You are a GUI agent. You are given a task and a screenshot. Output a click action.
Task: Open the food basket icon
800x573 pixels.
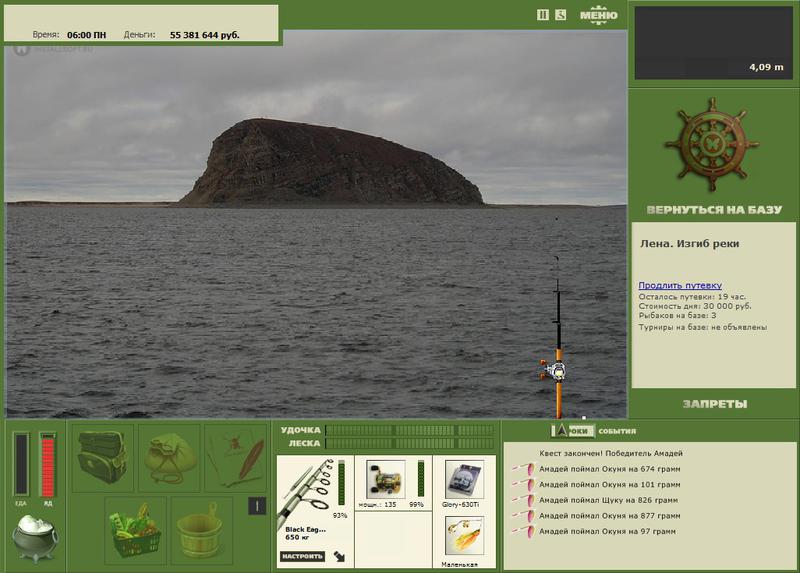(136, 530)
